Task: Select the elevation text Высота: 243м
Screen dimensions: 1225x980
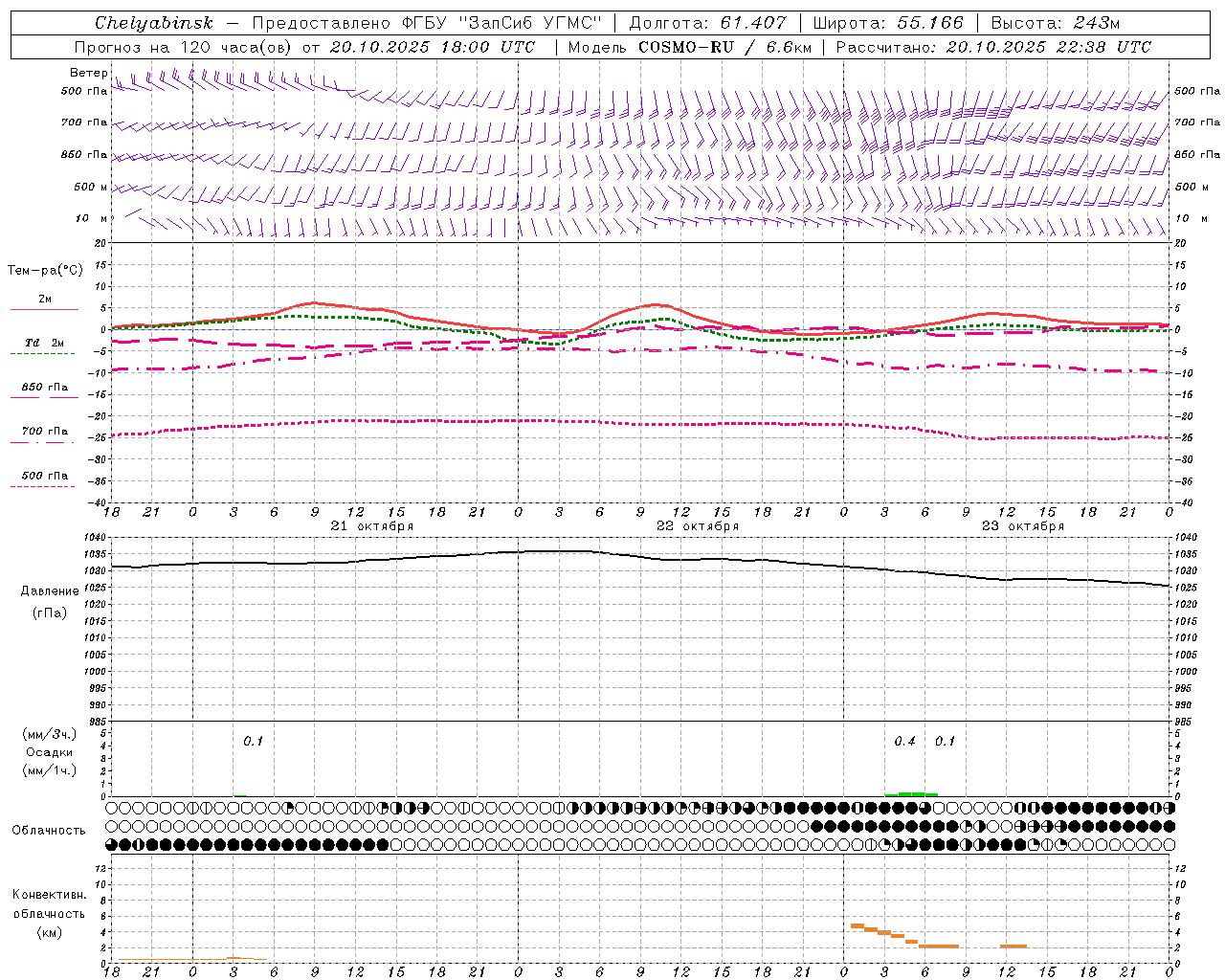Action: click(x=1056, y=23)
